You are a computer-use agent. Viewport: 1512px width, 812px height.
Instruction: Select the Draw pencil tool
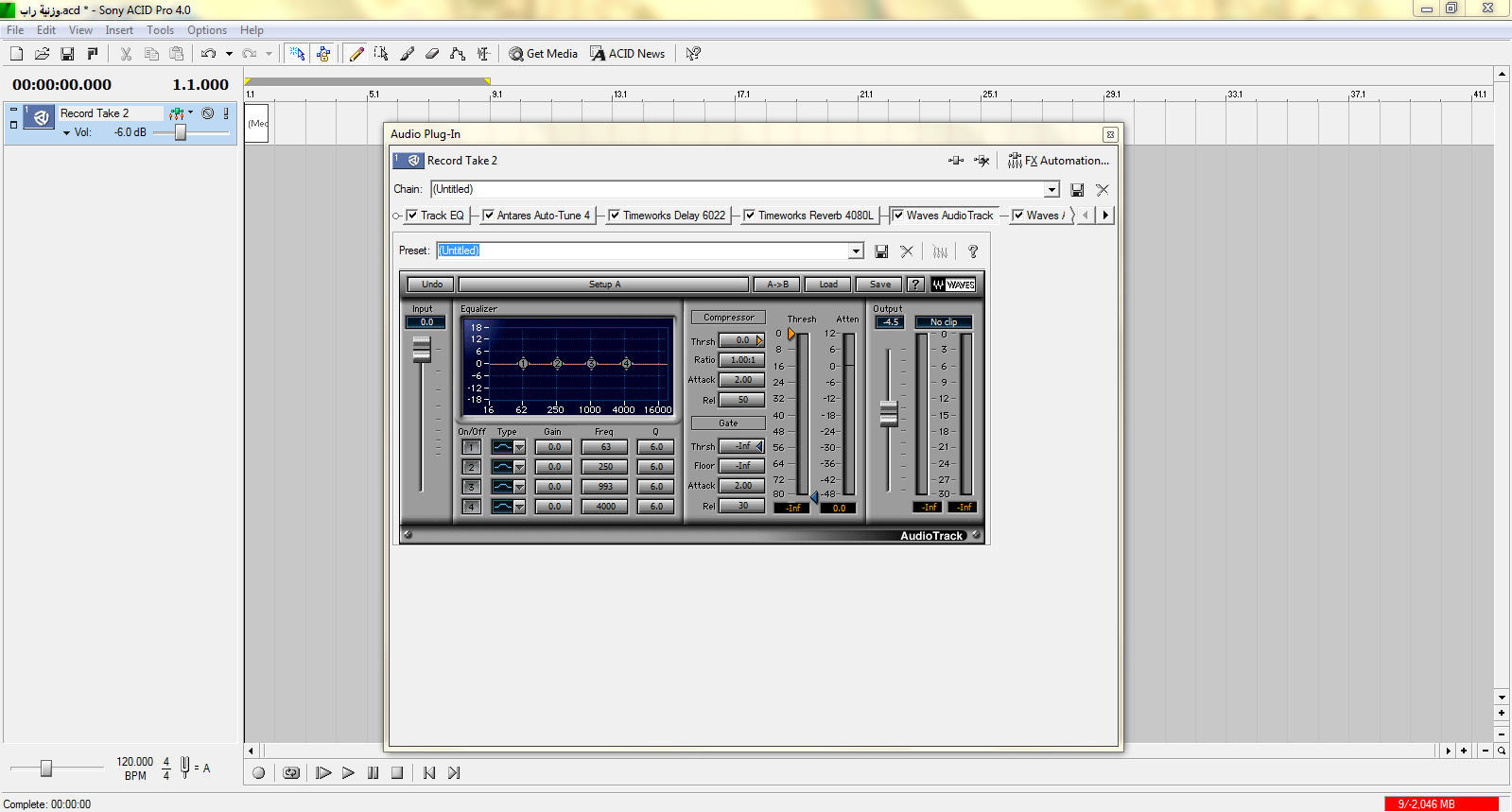click(x=356, y=54)
